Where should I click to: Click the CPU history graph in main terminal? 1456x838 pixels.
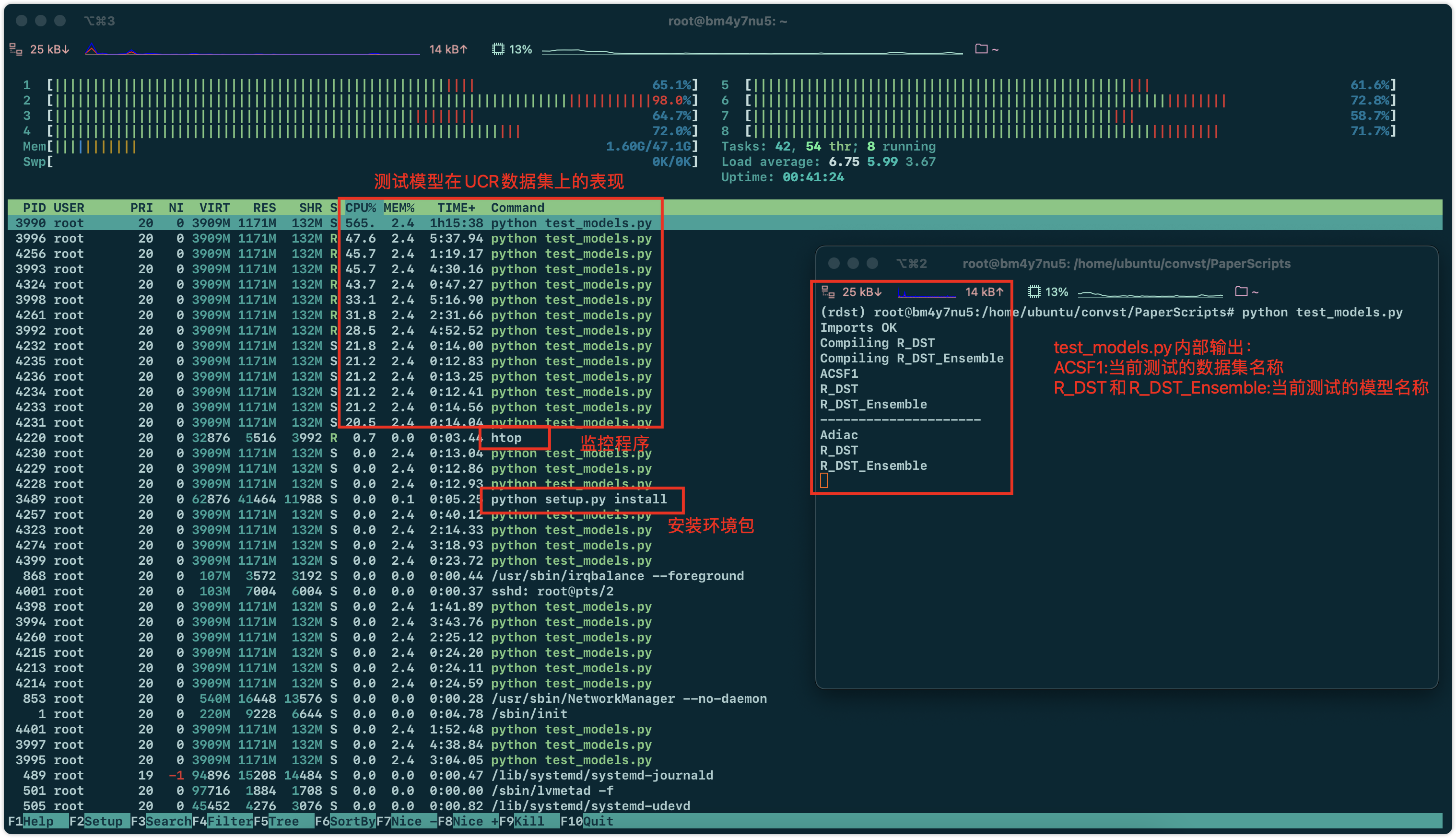click(752, 51)
